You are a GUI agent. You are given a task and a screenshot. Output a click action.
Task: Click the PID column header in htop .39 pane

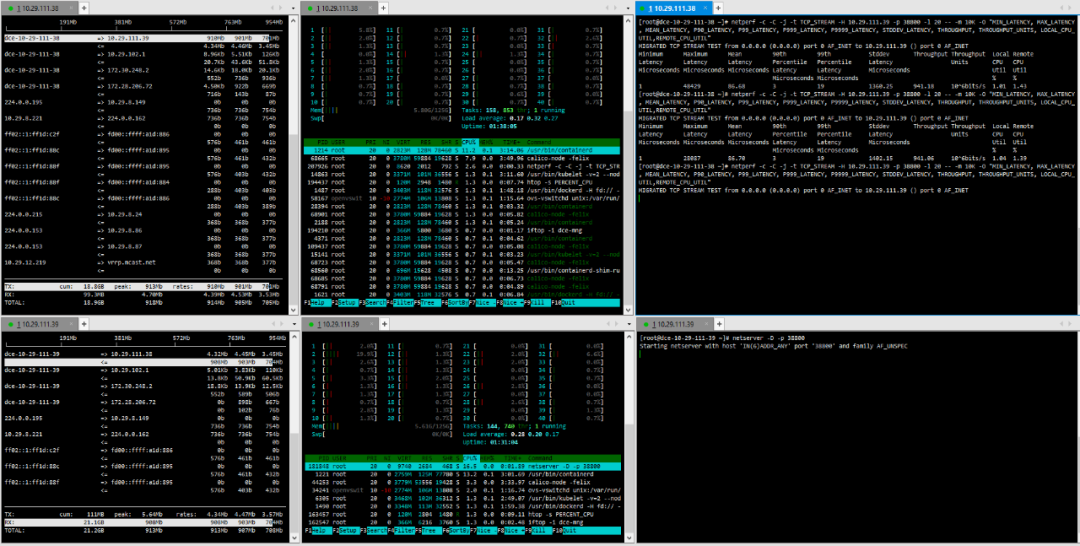[324, 457]
